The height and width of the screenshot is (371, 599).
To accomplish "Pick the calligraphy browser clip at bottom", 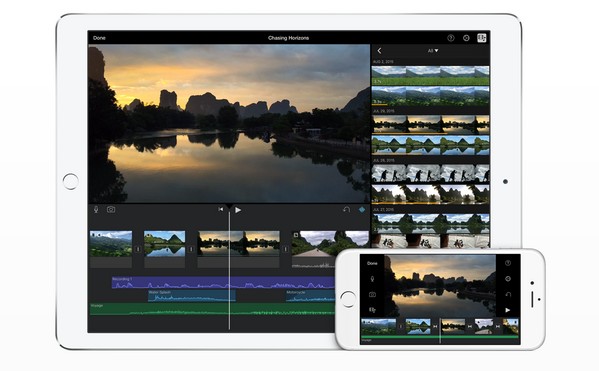I will click(x=431, y=241).
